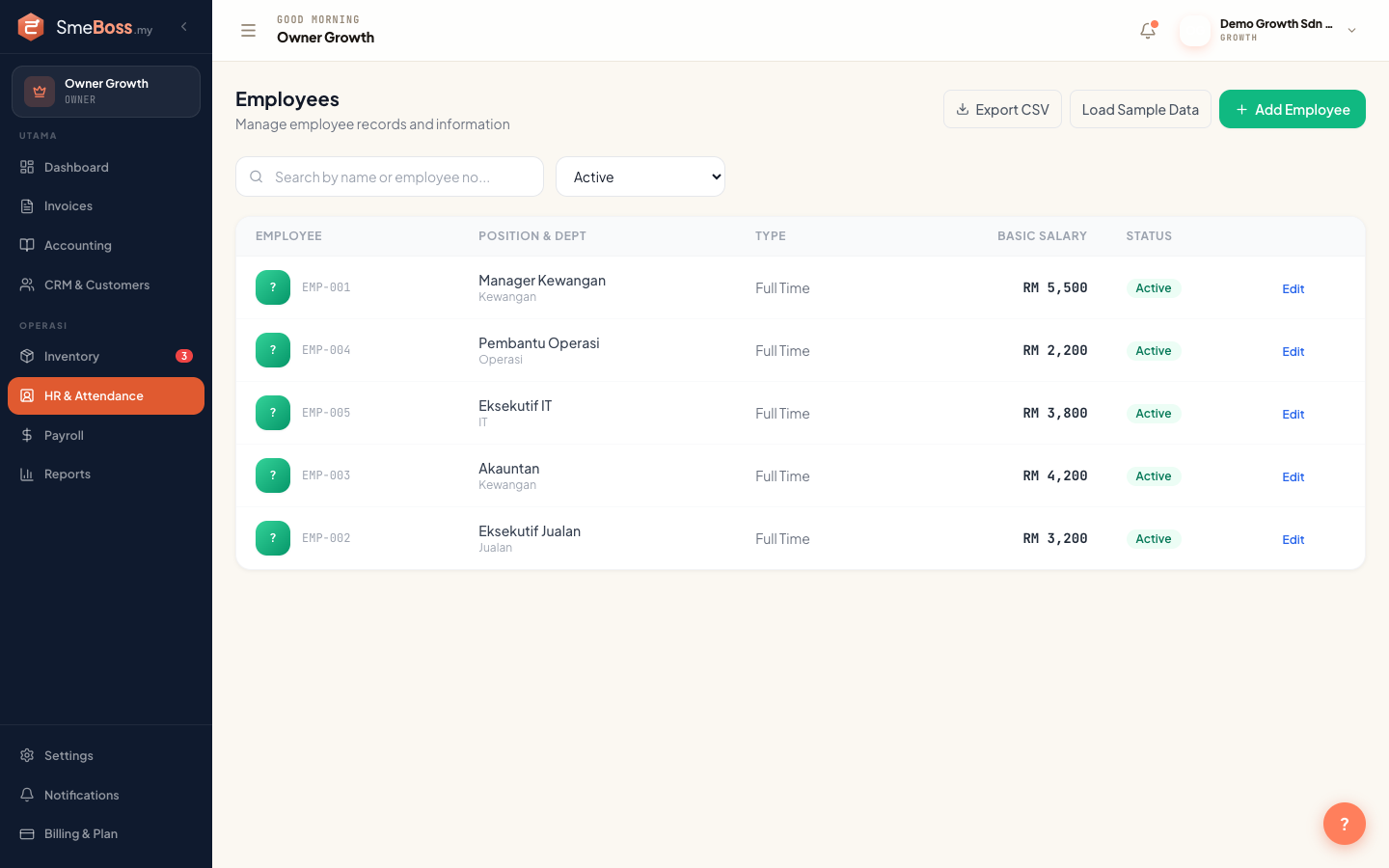Click the Settings gear icon
Screen dimensions: 1389x868
[x=27, y=755]
